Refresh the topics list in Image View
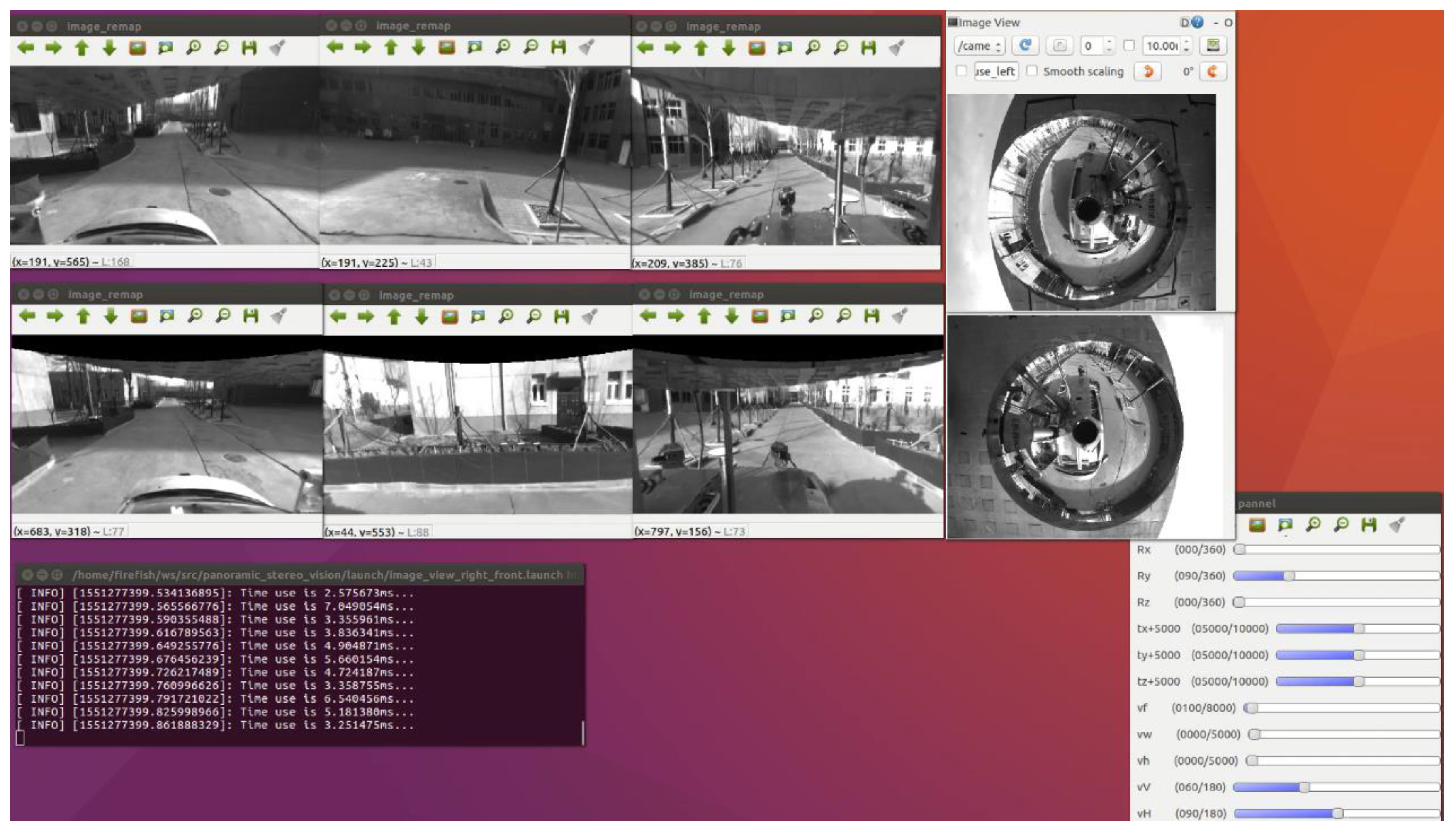The height and width of the screenshot is (831, 1456). coord(1025,46)
